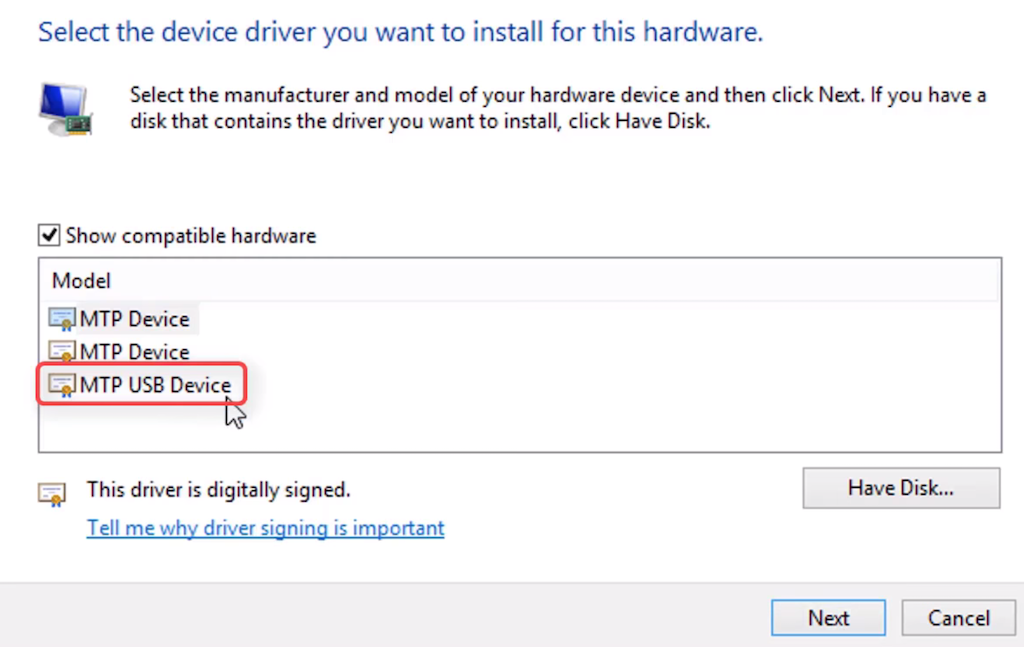
Task: Click the hardware monitor icon near instructions
Action: click(65, 109)
